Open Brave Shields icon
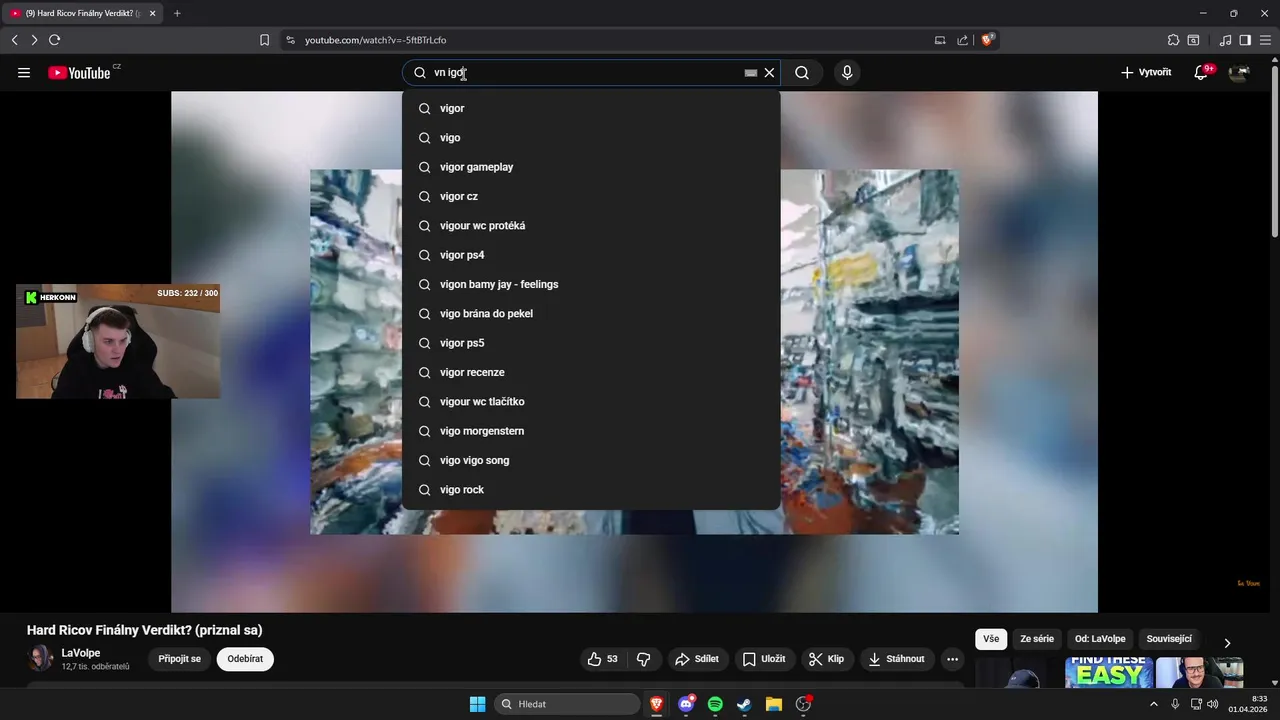The width and height of the screenshot is (1280, 720). (x=988, y=40)
